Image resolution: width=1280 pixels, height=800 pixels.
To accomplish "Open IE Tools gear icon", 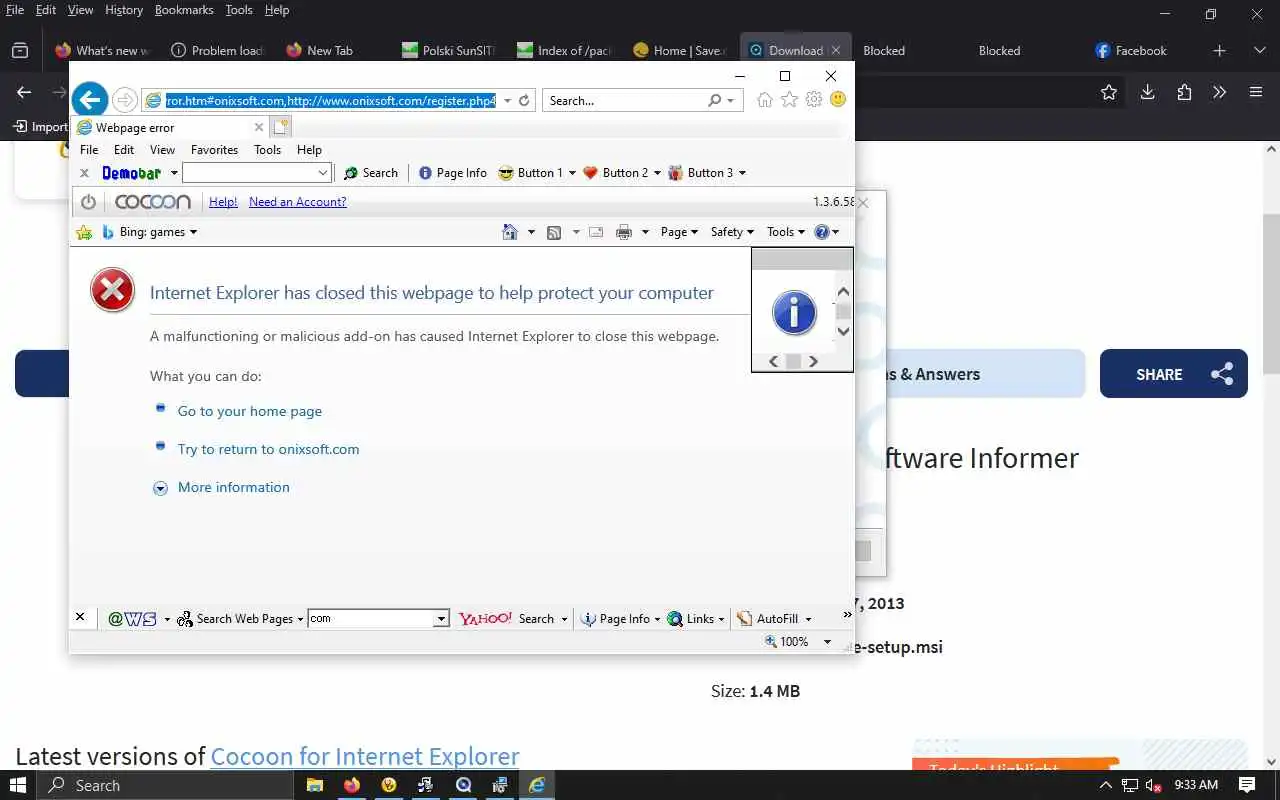I will pyautogui.click(x=814, y=99).
